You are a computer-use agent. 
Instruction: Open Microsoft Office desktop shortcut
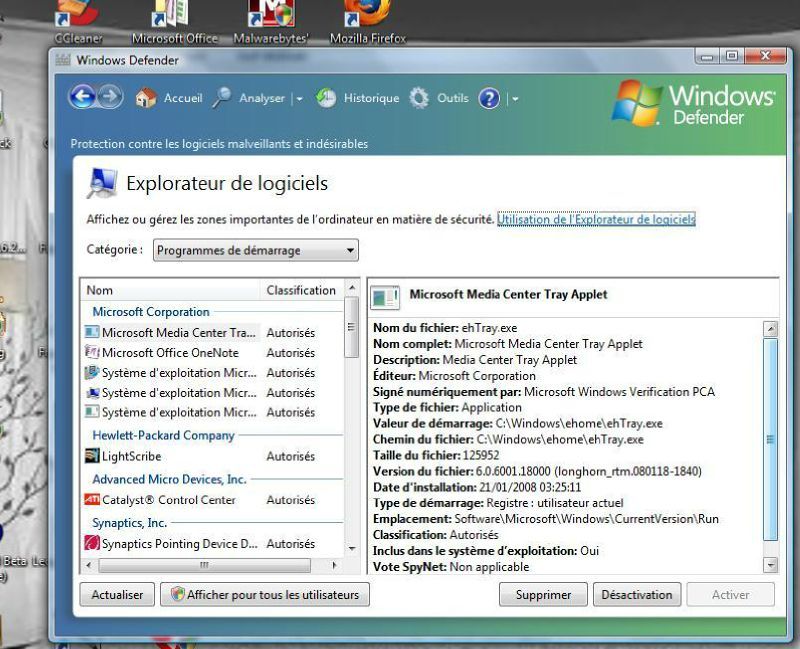click(174, 22)
